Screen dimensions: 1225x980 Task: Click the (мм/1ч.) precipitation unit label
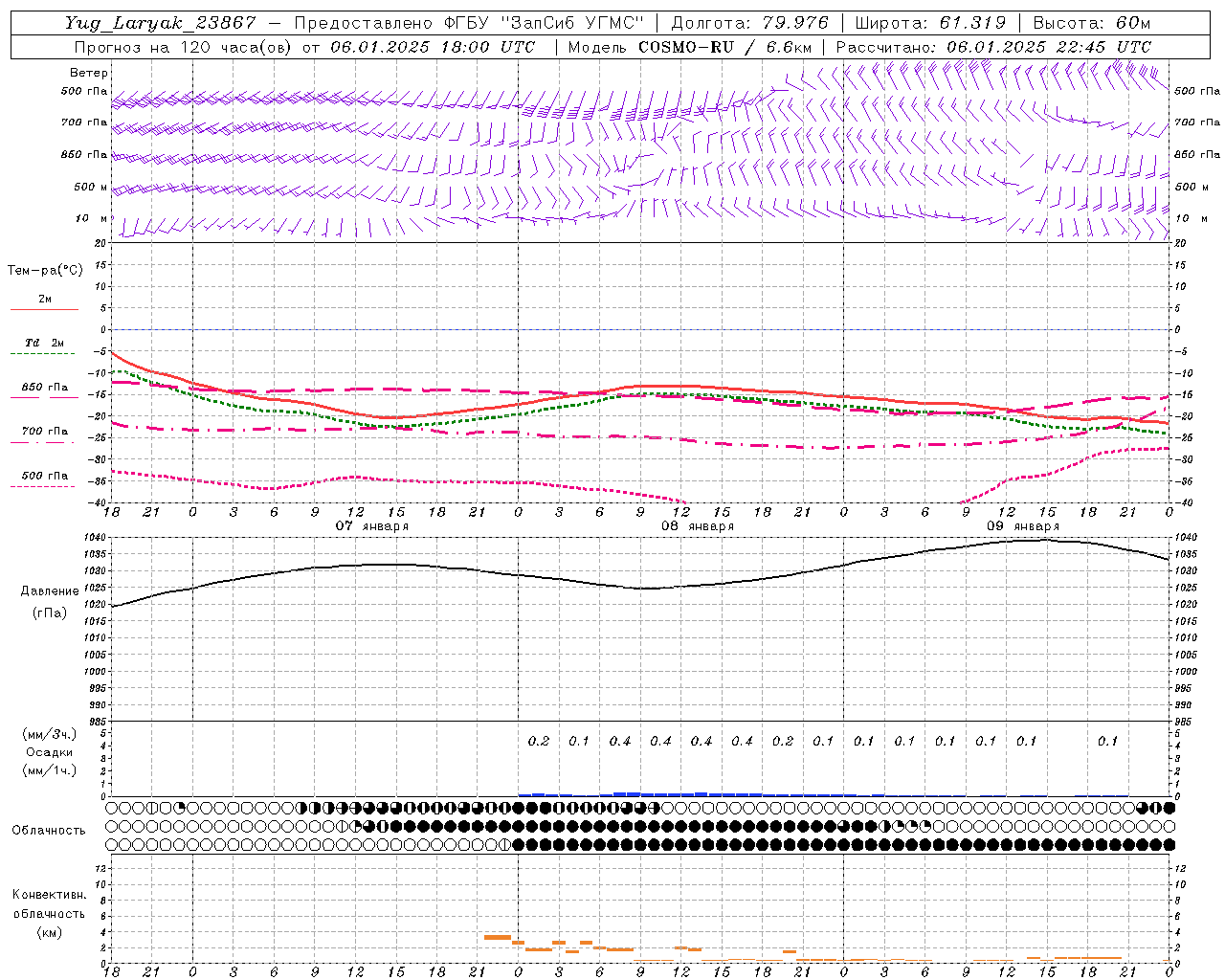50,770
